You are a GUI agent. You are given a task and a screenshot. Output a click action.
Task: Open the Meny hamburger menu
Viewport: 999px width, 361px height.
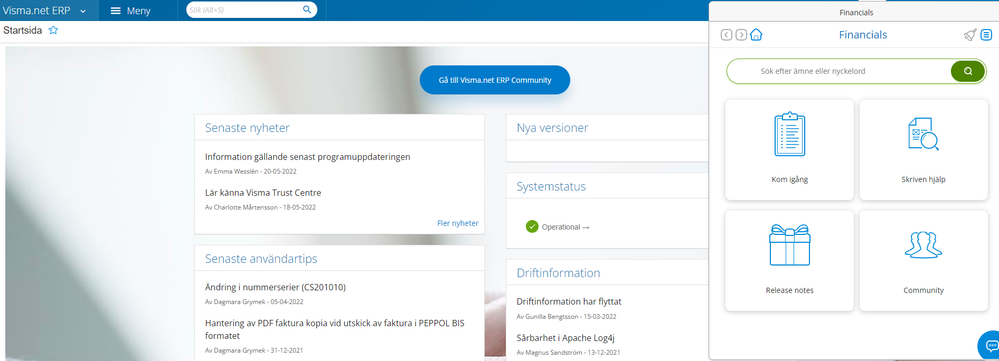130,11
